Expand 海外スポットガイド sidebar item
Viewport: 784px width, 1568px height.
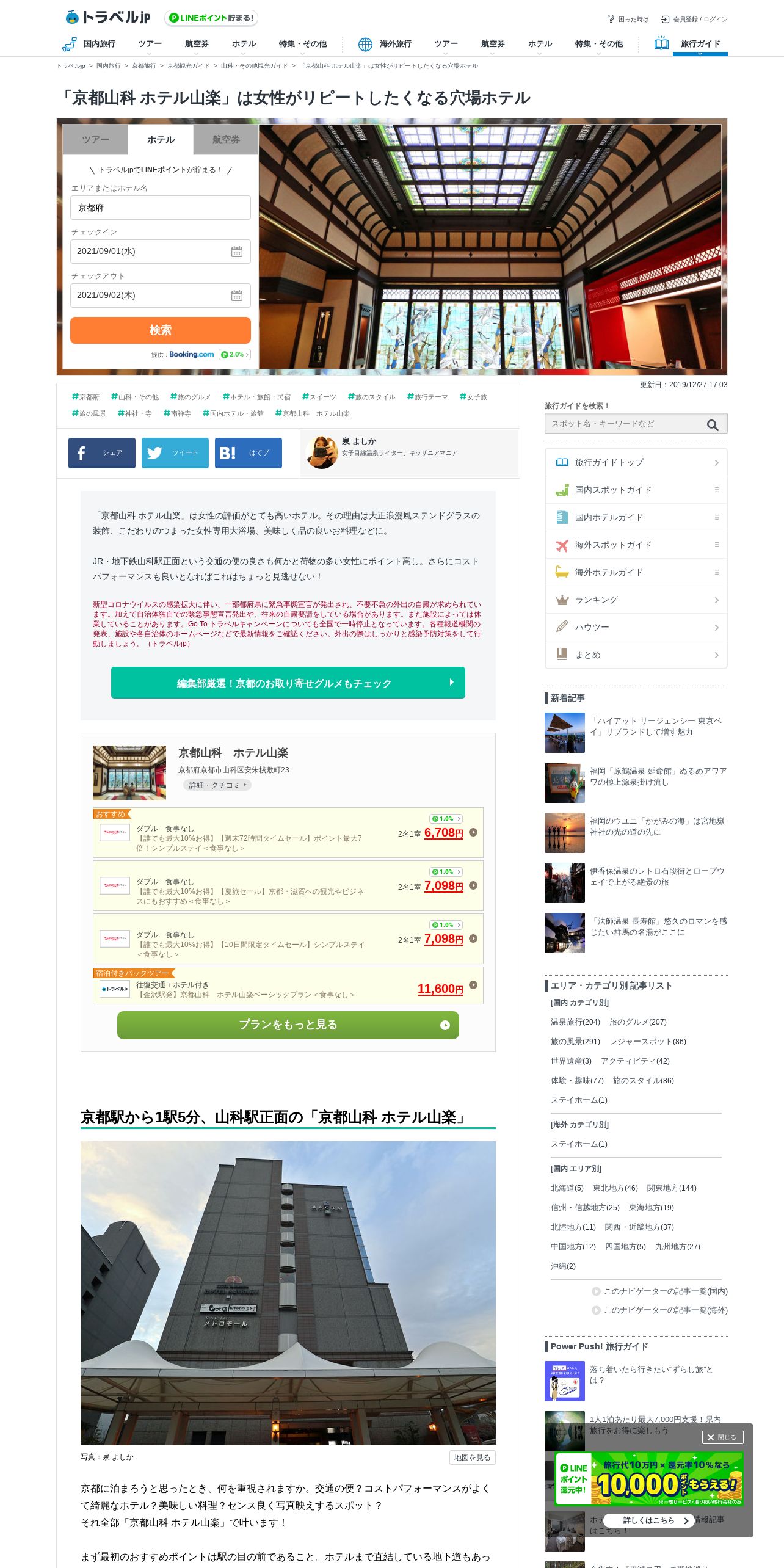coord(636,545)
